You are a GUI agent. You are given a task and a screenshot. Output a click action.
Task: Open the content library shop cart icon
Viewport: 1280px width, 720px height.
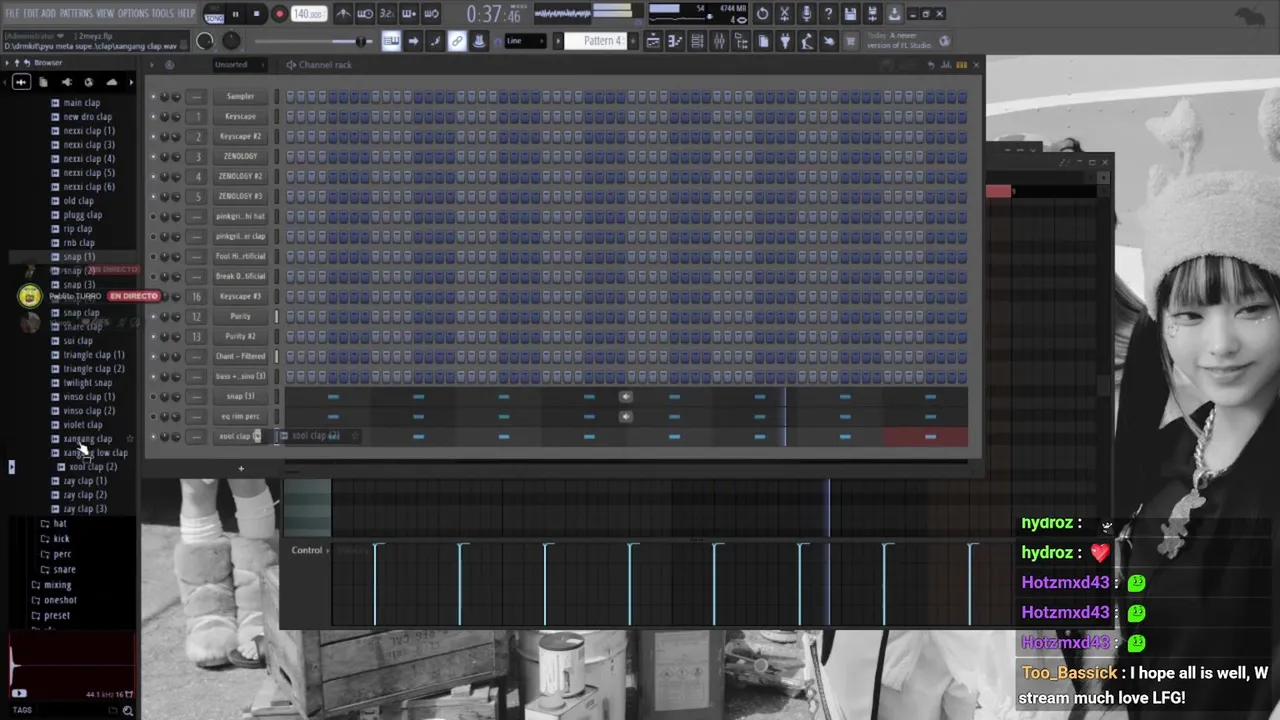pyautogui.click(x=851, y=41)
